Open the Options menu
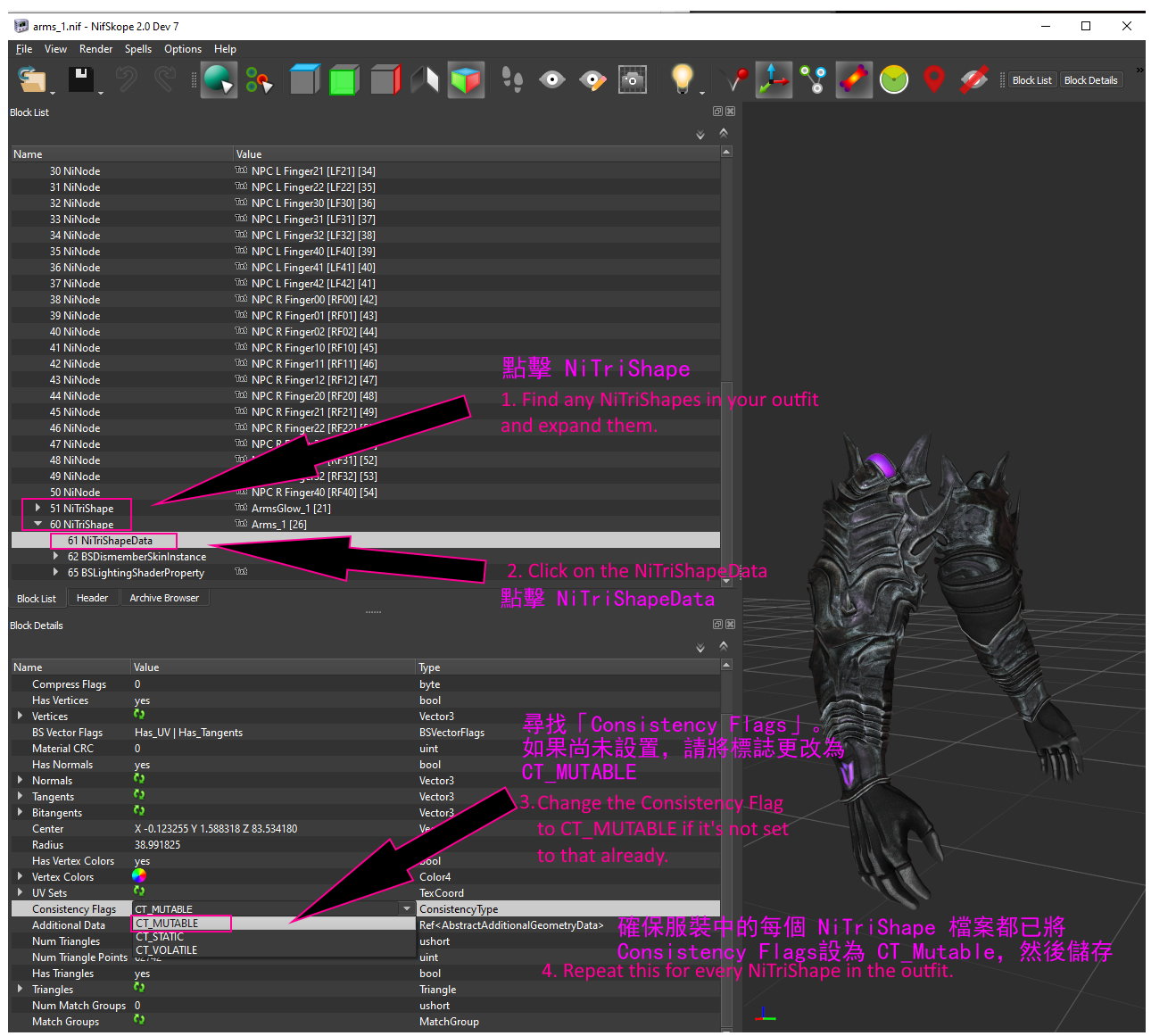Viewport: 1176px width, 1036px height. (183, 49)
